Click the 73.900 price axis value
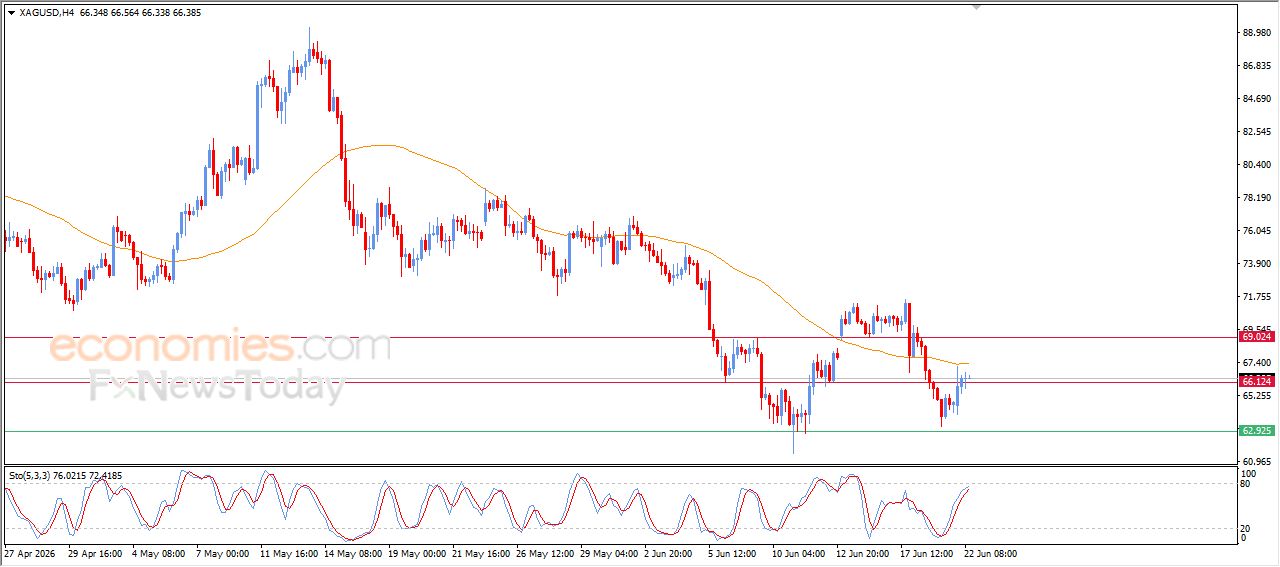The width and height of the screenshot is (1280, 567). (1256, 264)
